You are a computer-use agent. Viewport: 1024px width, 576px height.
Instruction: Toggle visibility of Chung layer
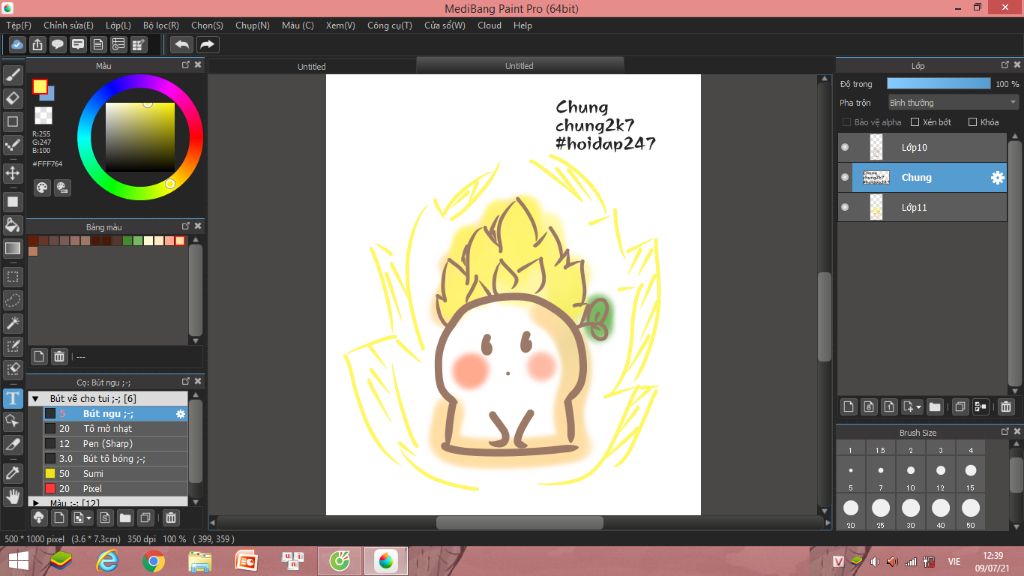845,178
